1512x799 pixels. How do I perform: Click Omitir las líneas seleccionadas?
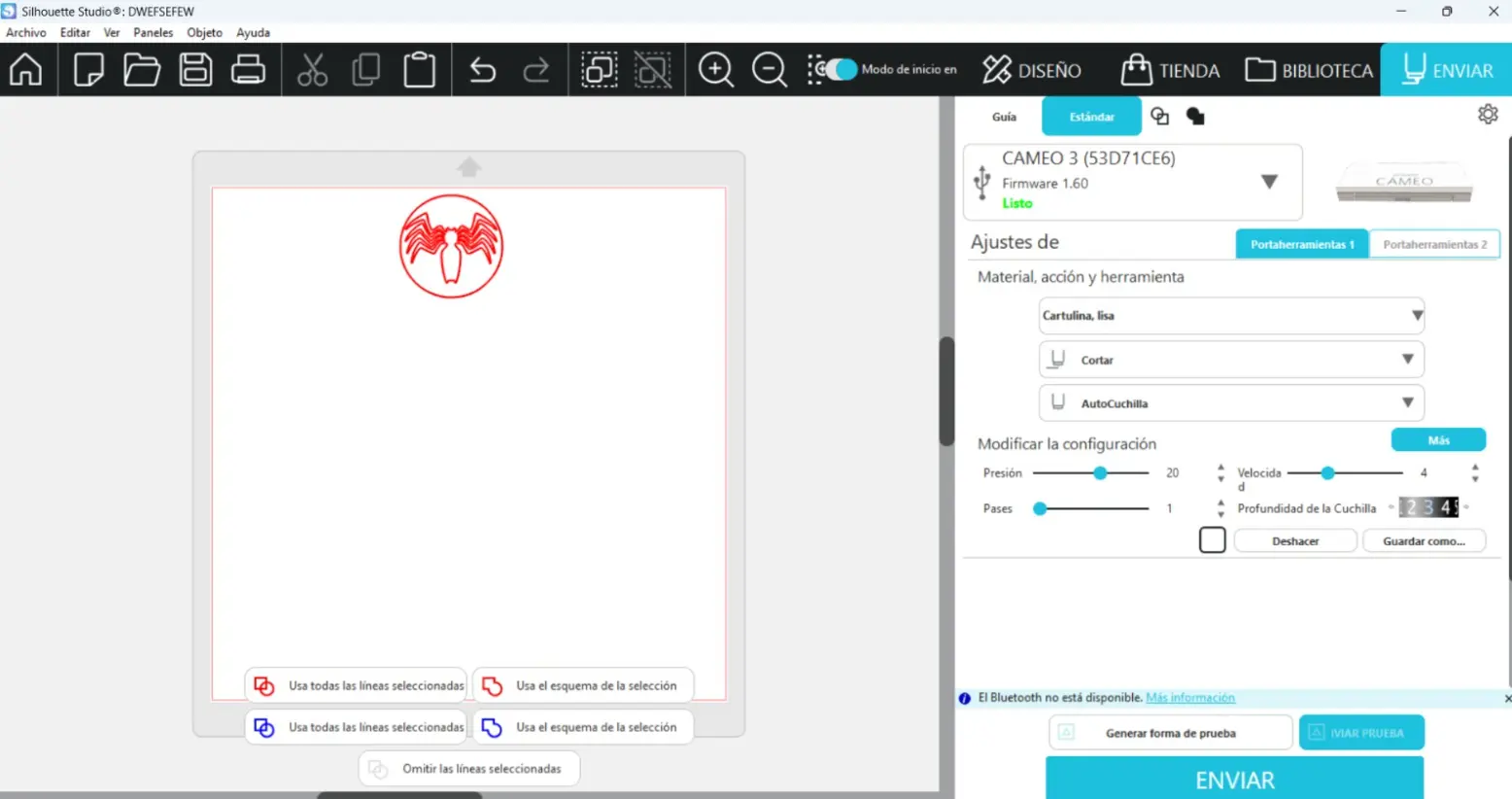(x=469, y=769)
